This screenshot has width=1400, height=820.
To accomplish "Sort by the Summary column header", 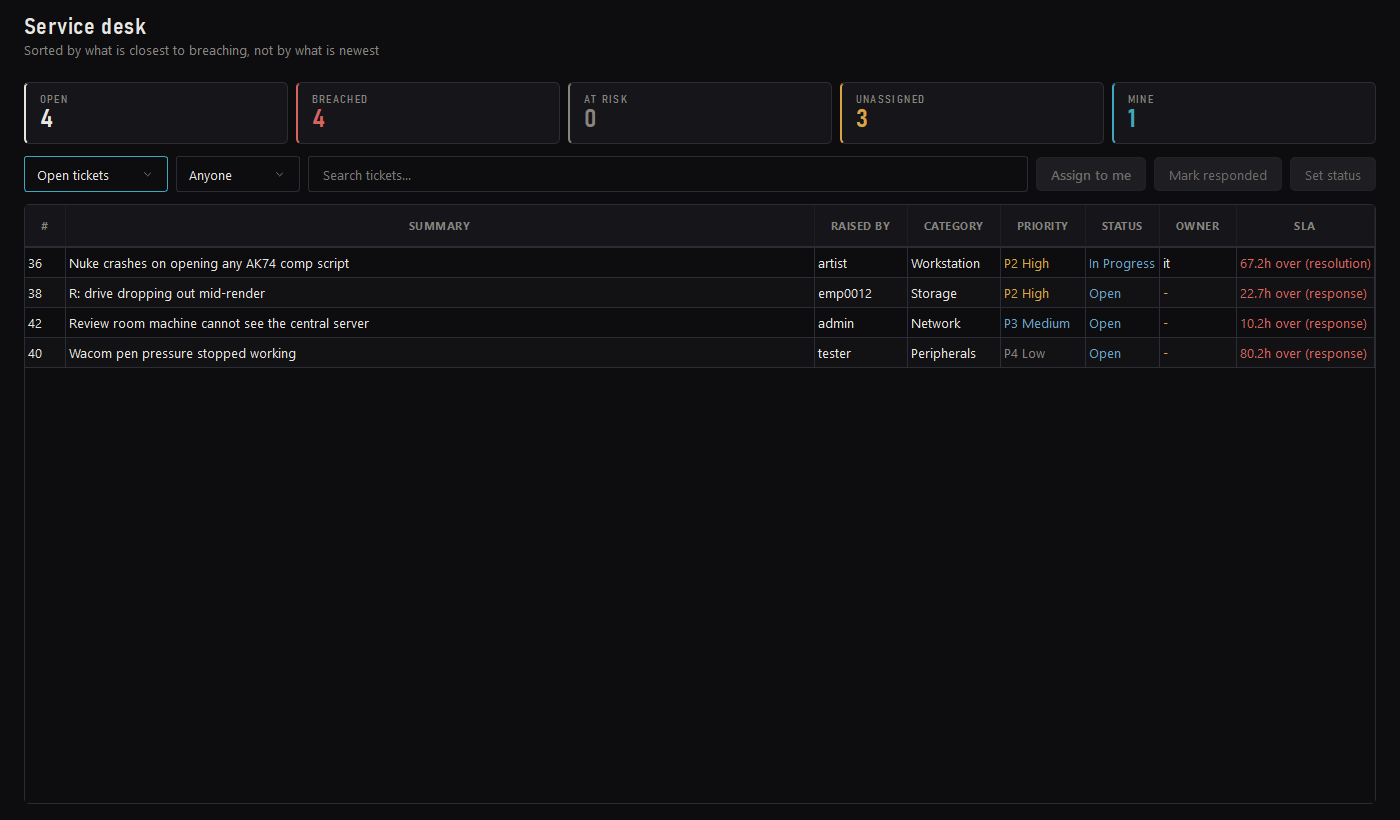I will (x=440, y=226).
